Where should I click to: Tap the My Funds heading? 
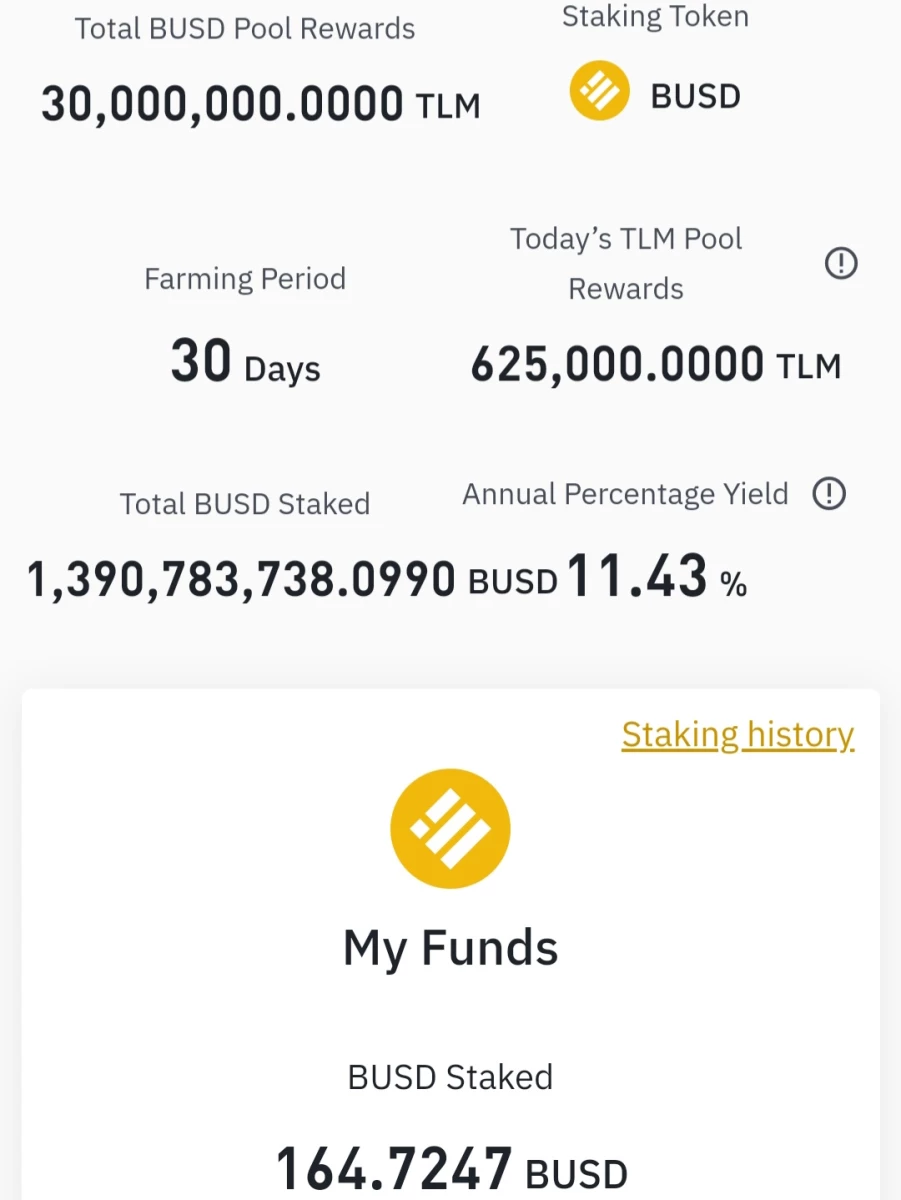click(450, 948)
